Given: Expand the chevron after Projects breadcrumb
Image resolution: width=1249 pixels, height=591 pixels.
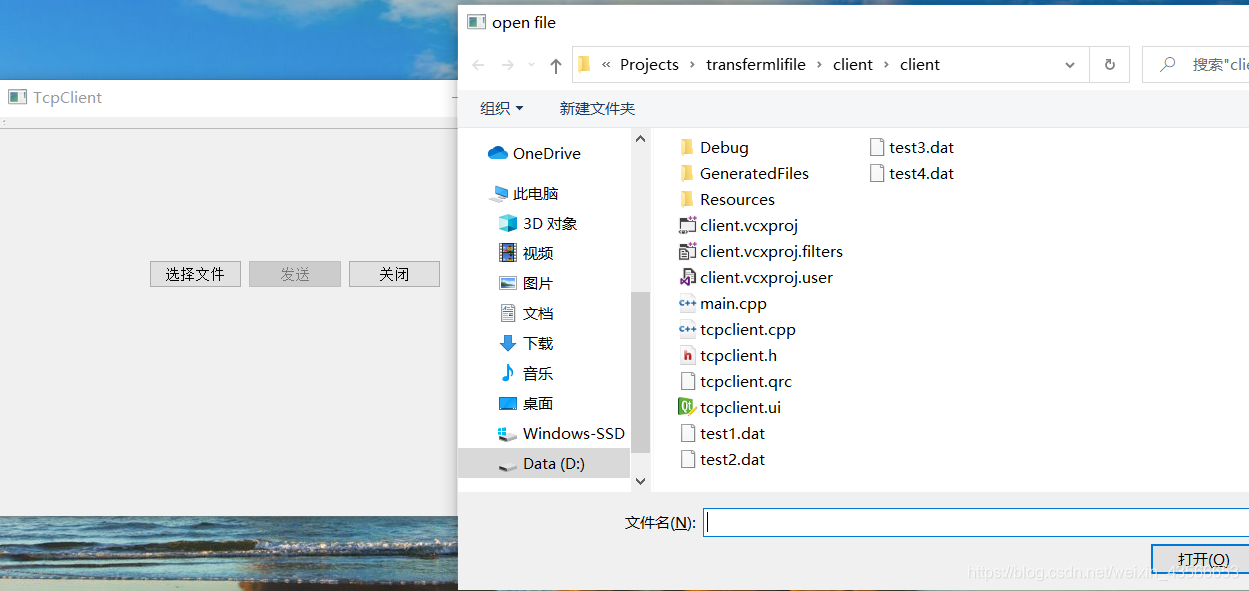Looking at the screenshot, I should coord(691,64).
